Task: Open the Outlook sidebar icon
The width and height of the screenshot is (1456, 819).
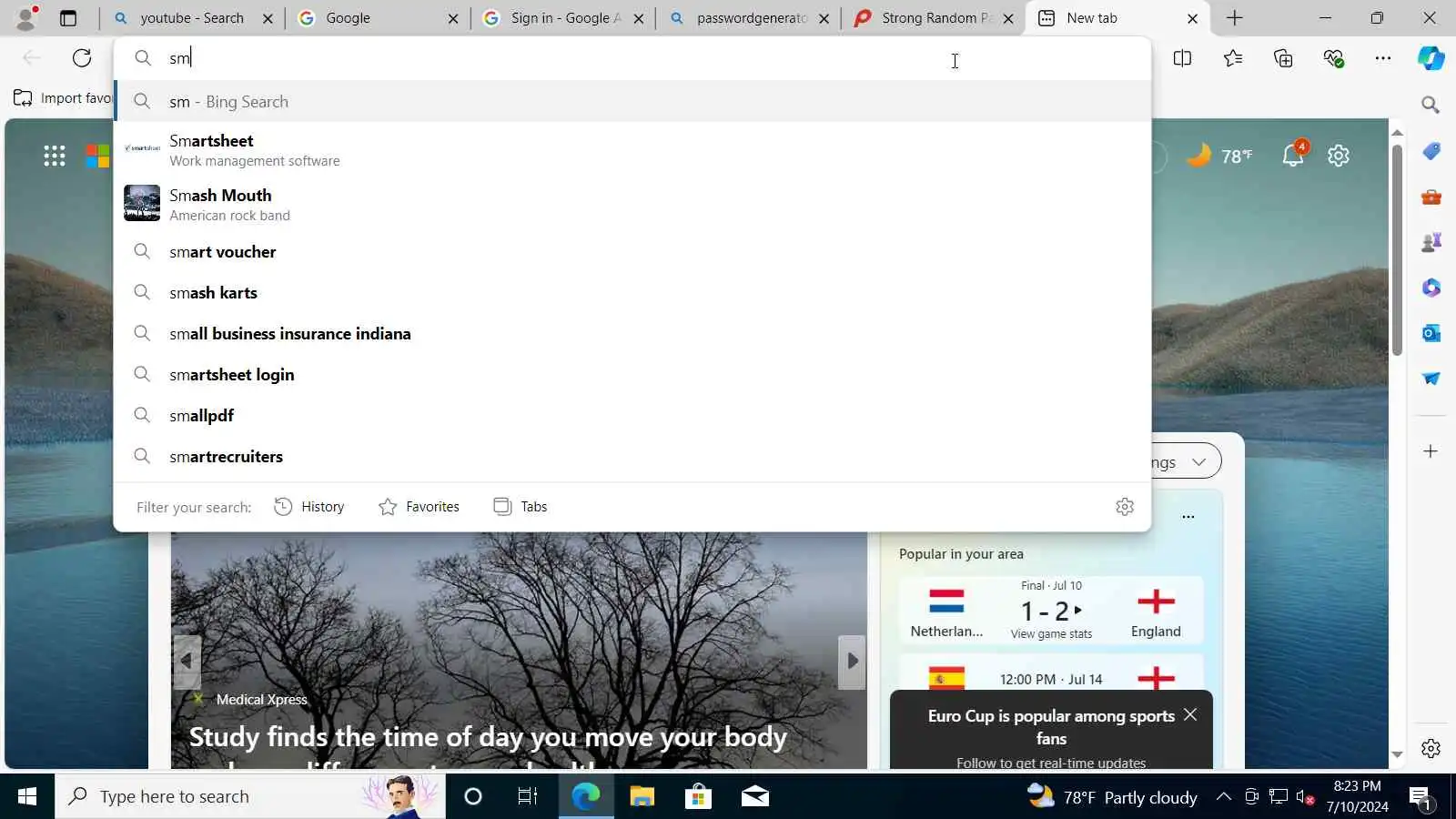Action: coord(1431,333)
